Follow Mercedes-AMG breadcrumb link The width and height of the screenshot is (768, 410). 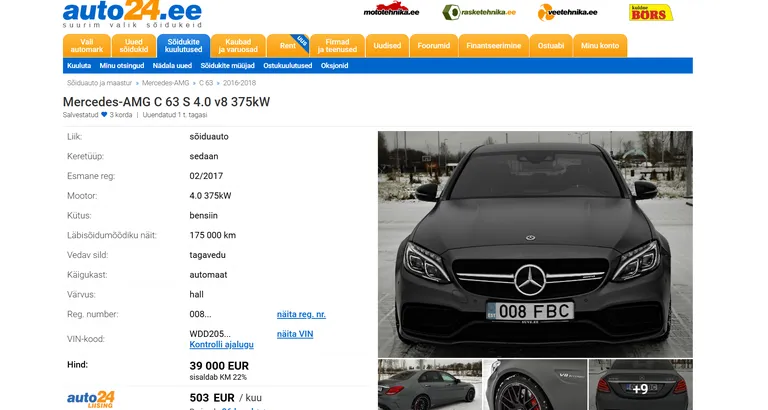pos(166,83)
